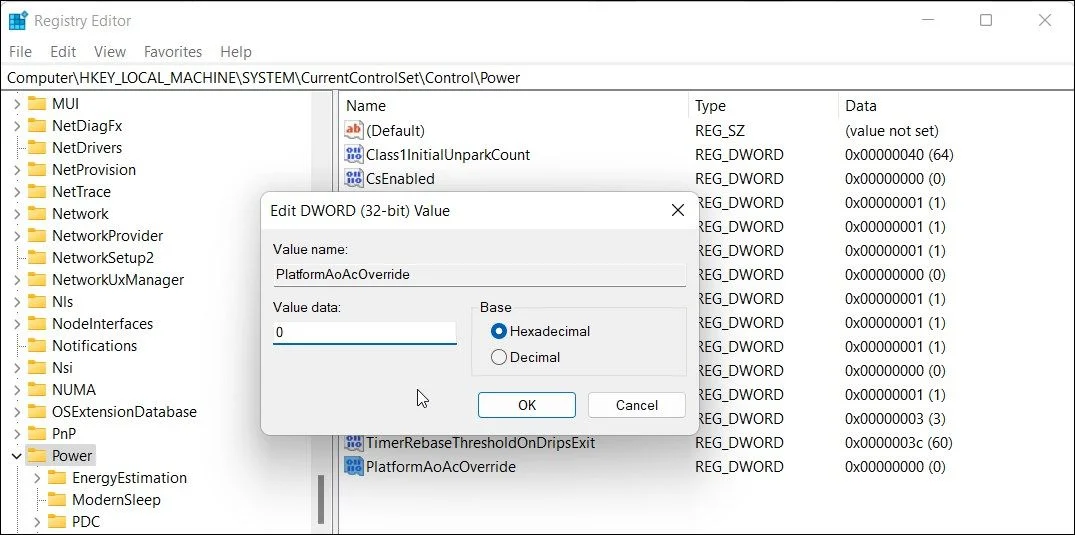1075x535 pixels.
Task: Select the (Default) string value icon
Action: (353, 130)
